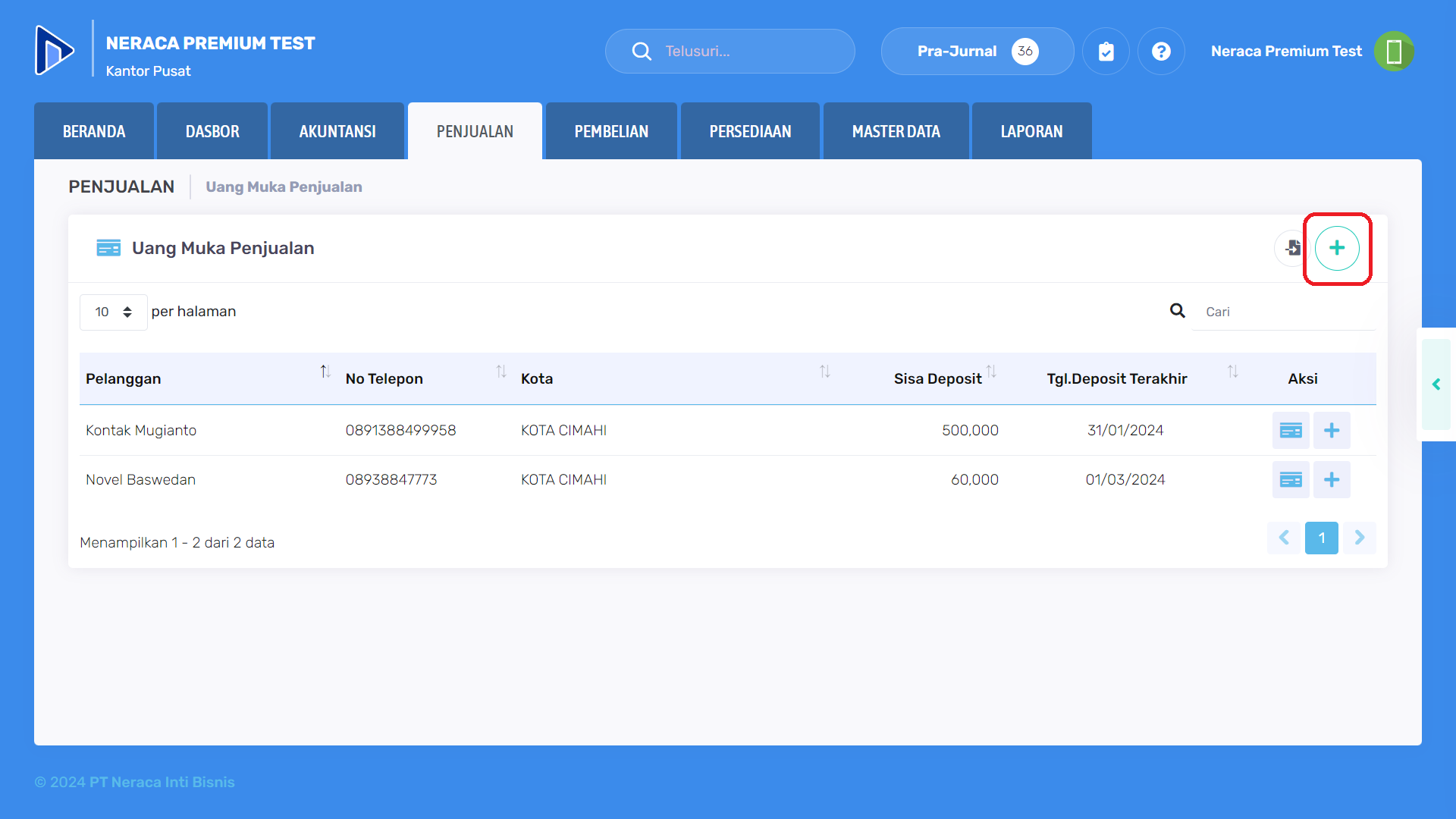This screenshot has width=1456, height=819.
Task: Click the Uang Muka Penjualan breadcrumb link
Action: [284, 187]
